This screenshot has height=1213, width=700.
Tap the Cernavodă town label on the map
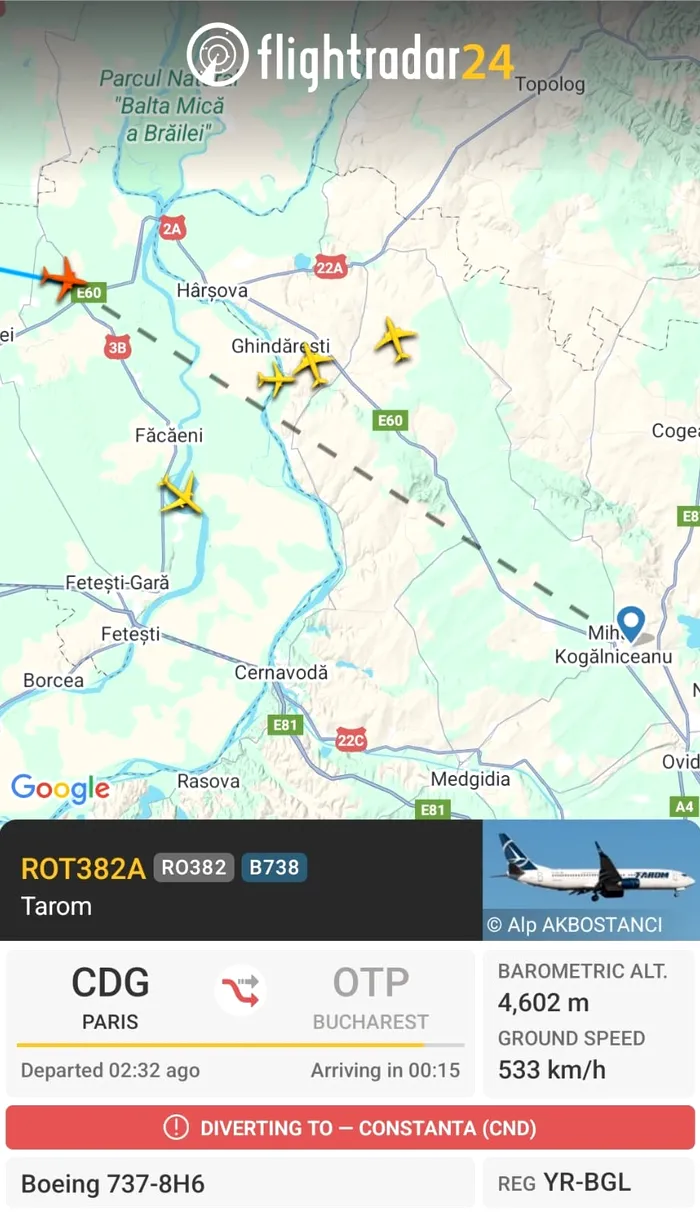[x=281, y=673]
